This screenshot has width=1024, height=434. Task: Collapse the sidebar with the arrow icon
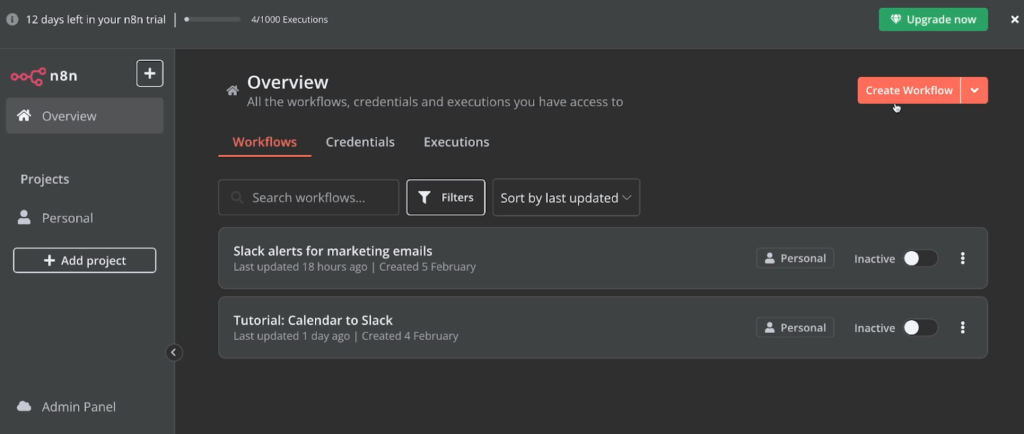pyautogui.click(x=174, y=352)
